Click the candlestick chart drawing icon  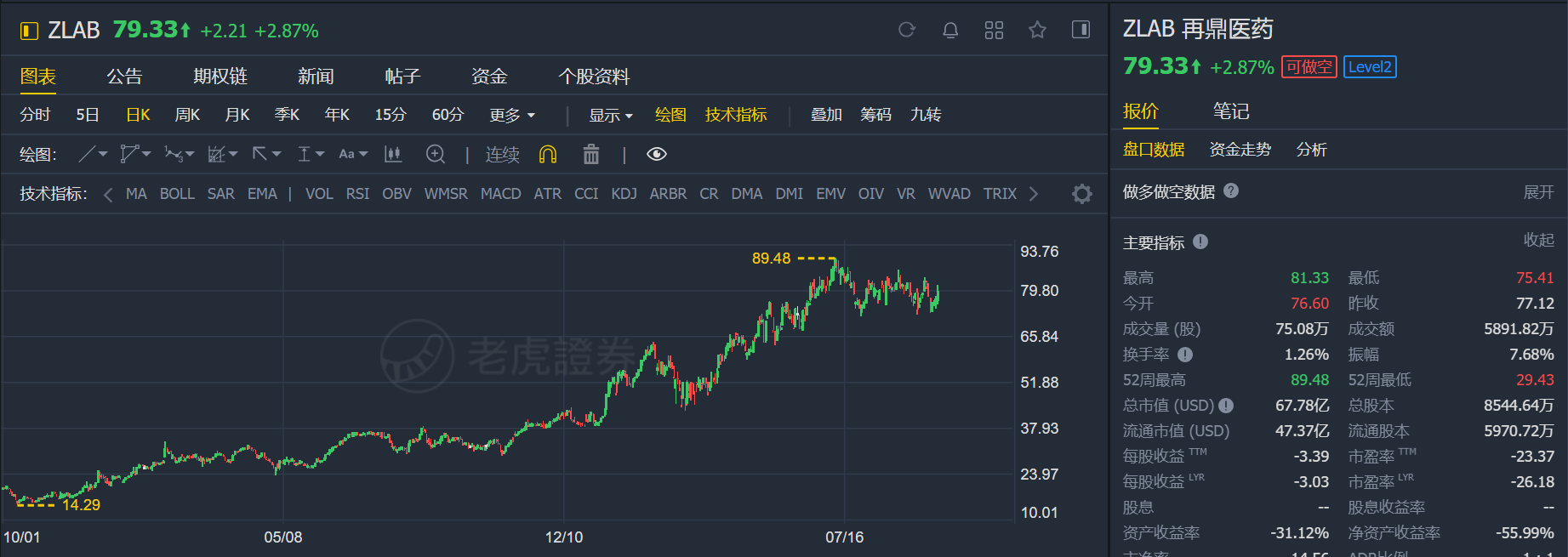[393, 154]
